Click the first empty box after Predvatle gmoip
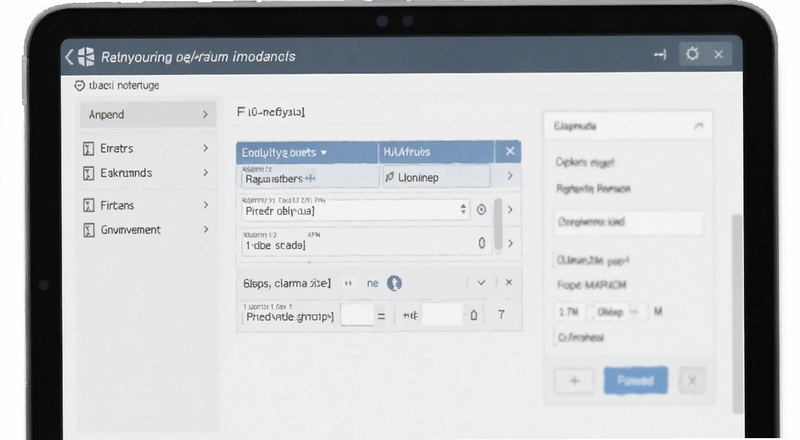Viewport: 800px width, 440px height. (357, 315)
